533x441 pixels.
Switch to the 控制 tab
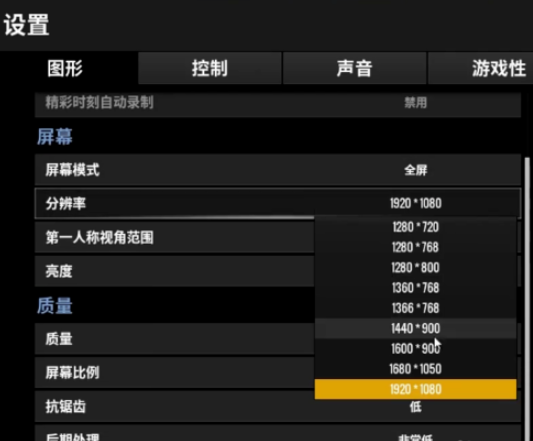[210, 68]
